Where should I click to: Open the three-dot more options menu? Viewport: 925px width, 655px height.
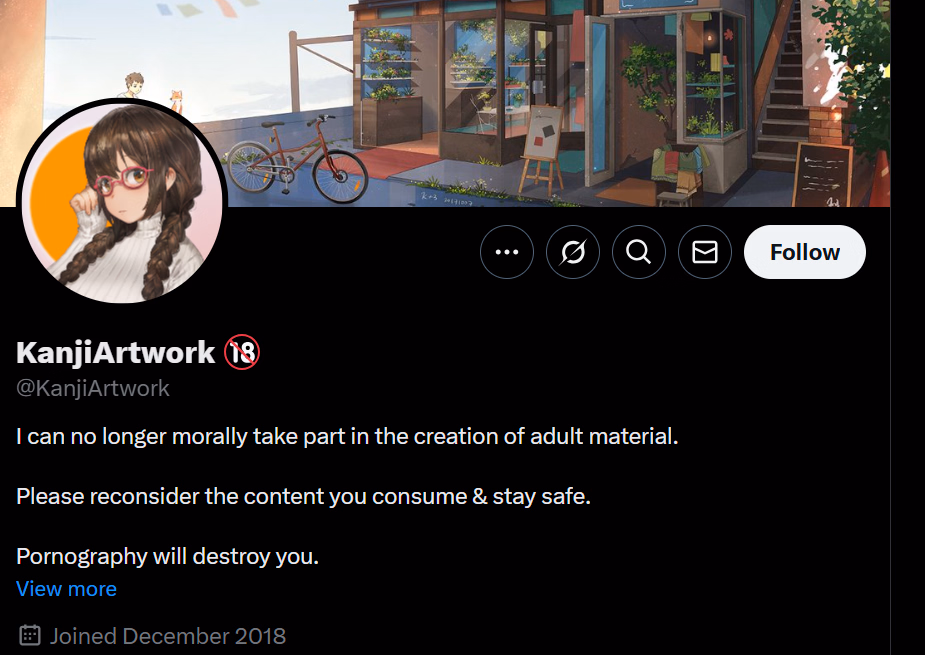point(507,252)
